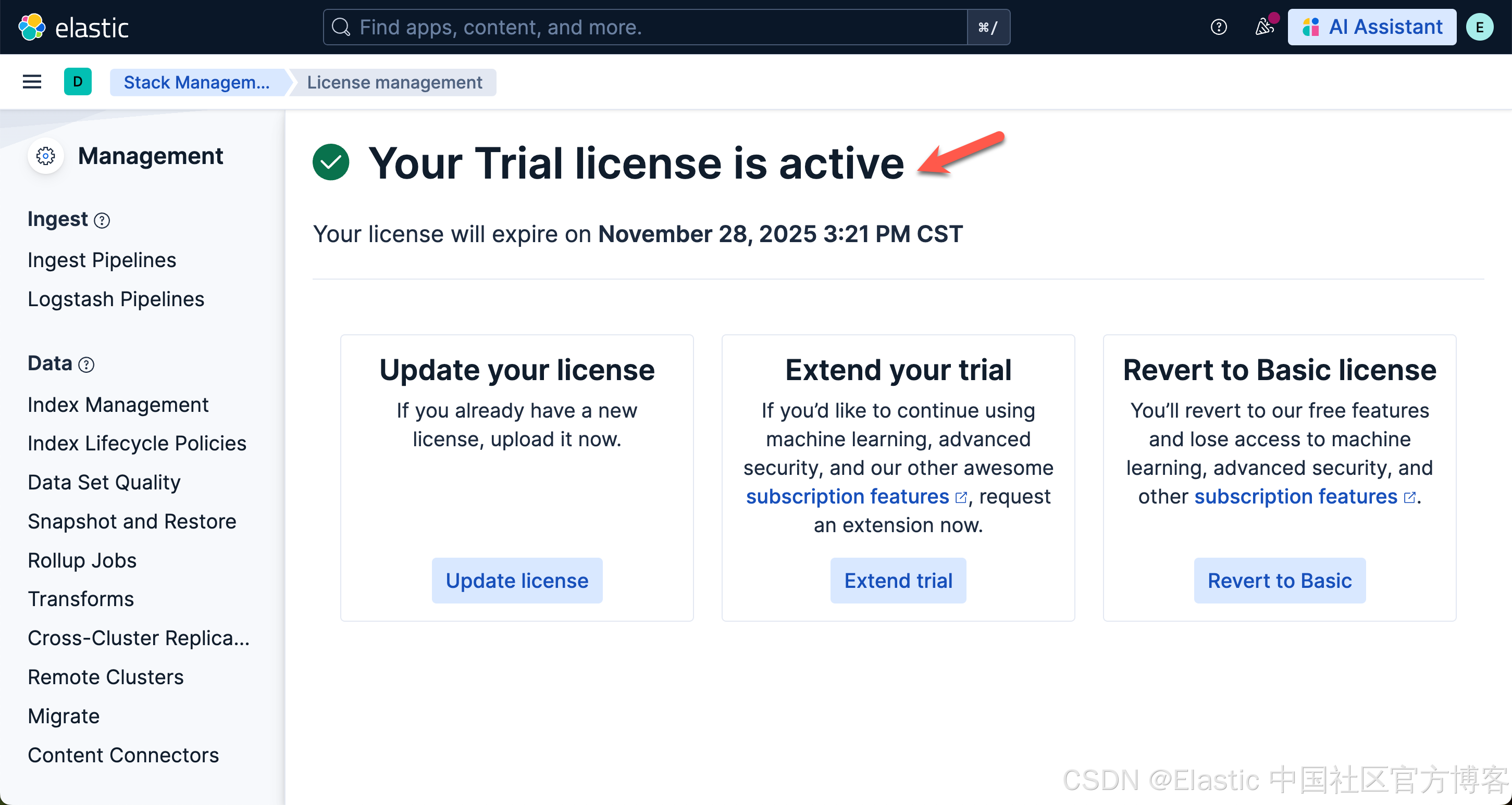
Task: Click the Extend trial button
Action: point(897,580)
